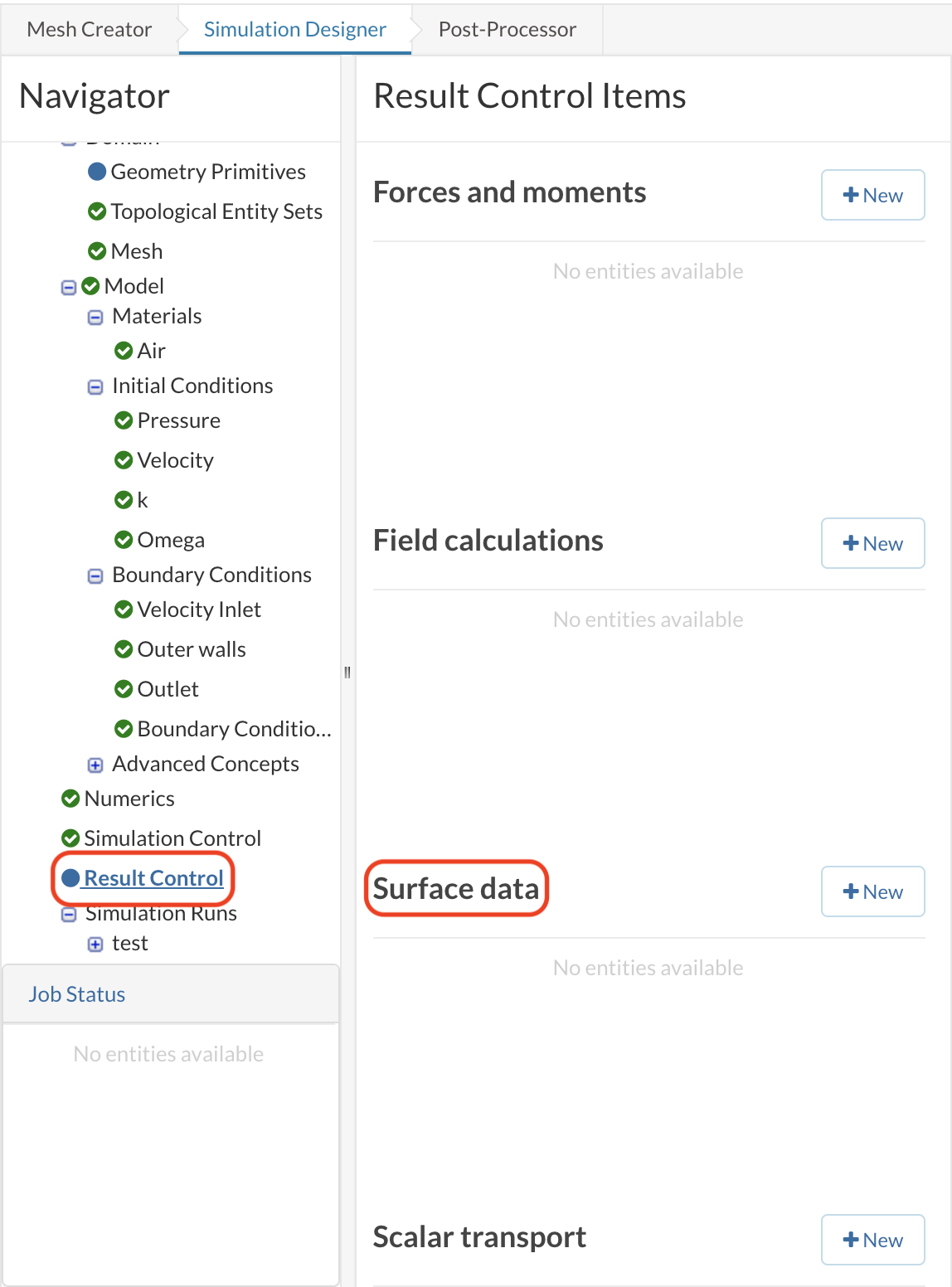Click check icon beside Topological Entity Sets
Viewport: 952px width, 1287px height.
pos(97,211)
